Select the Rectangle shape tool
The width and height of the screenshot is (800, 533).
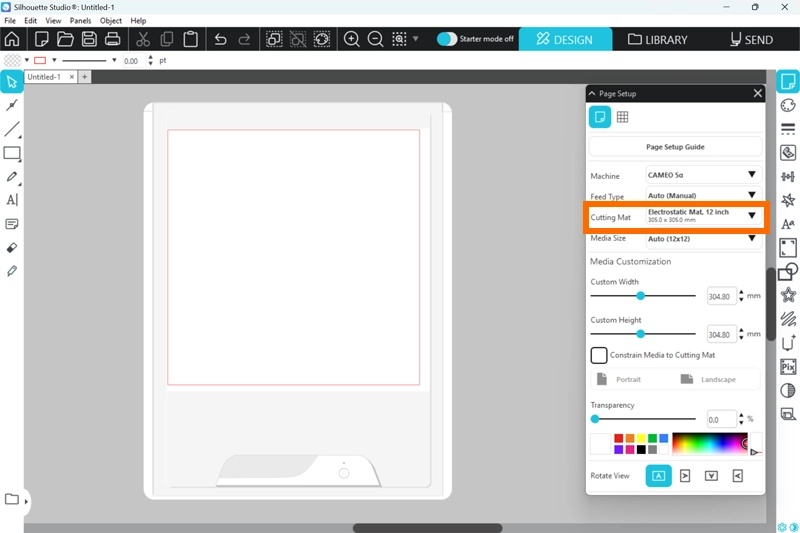click(x=12, y=153)
